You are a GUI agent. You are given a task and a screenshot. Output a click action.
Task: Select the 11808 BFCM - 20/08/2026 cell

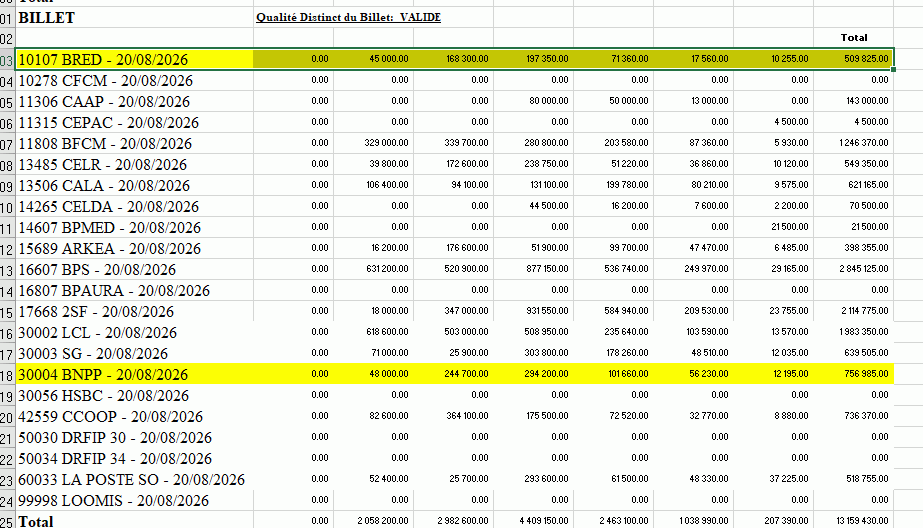pos(135,144)
